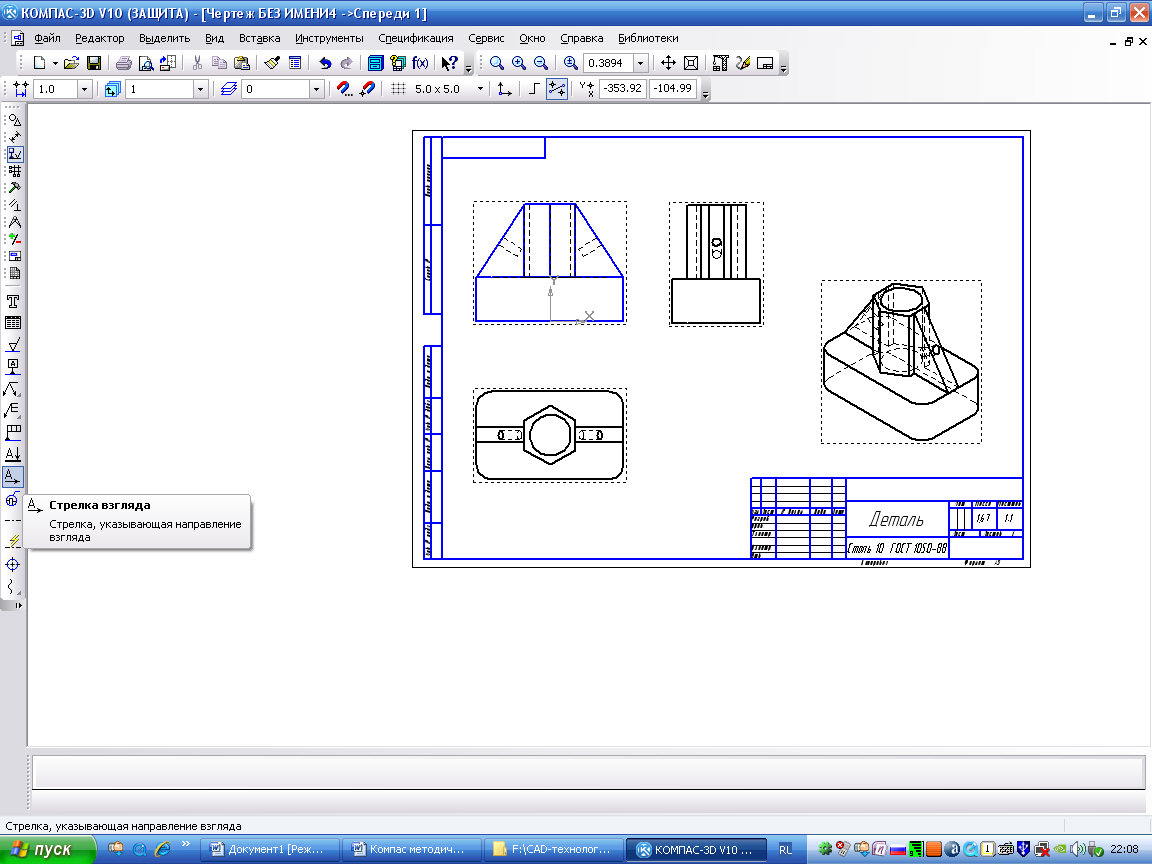The height and width of the screenshot is (864, 1152).
Task: Click the Open file icon
Action: (x=71, y=63)
